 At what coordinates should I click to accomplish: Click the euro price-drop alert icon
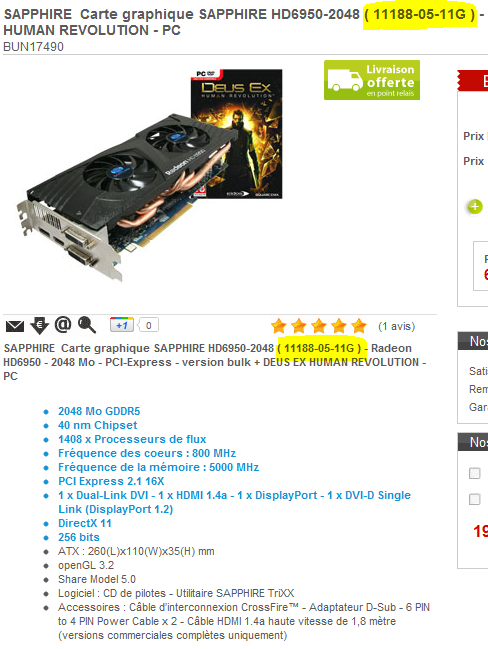(x=39, y=325)
